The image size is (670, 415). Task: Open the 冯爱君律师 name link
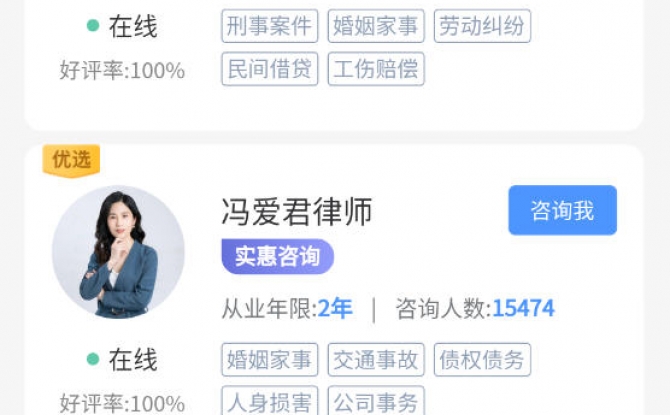click(x=297, y=212)
